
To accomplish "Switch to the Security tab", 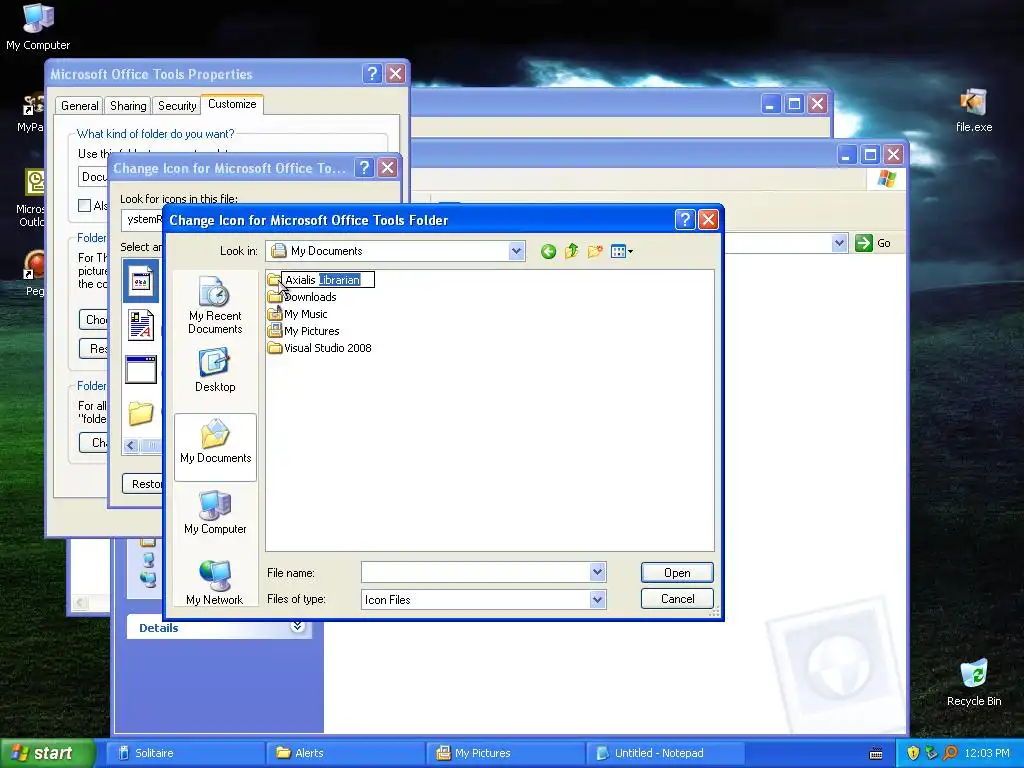I will pos(177,106).
